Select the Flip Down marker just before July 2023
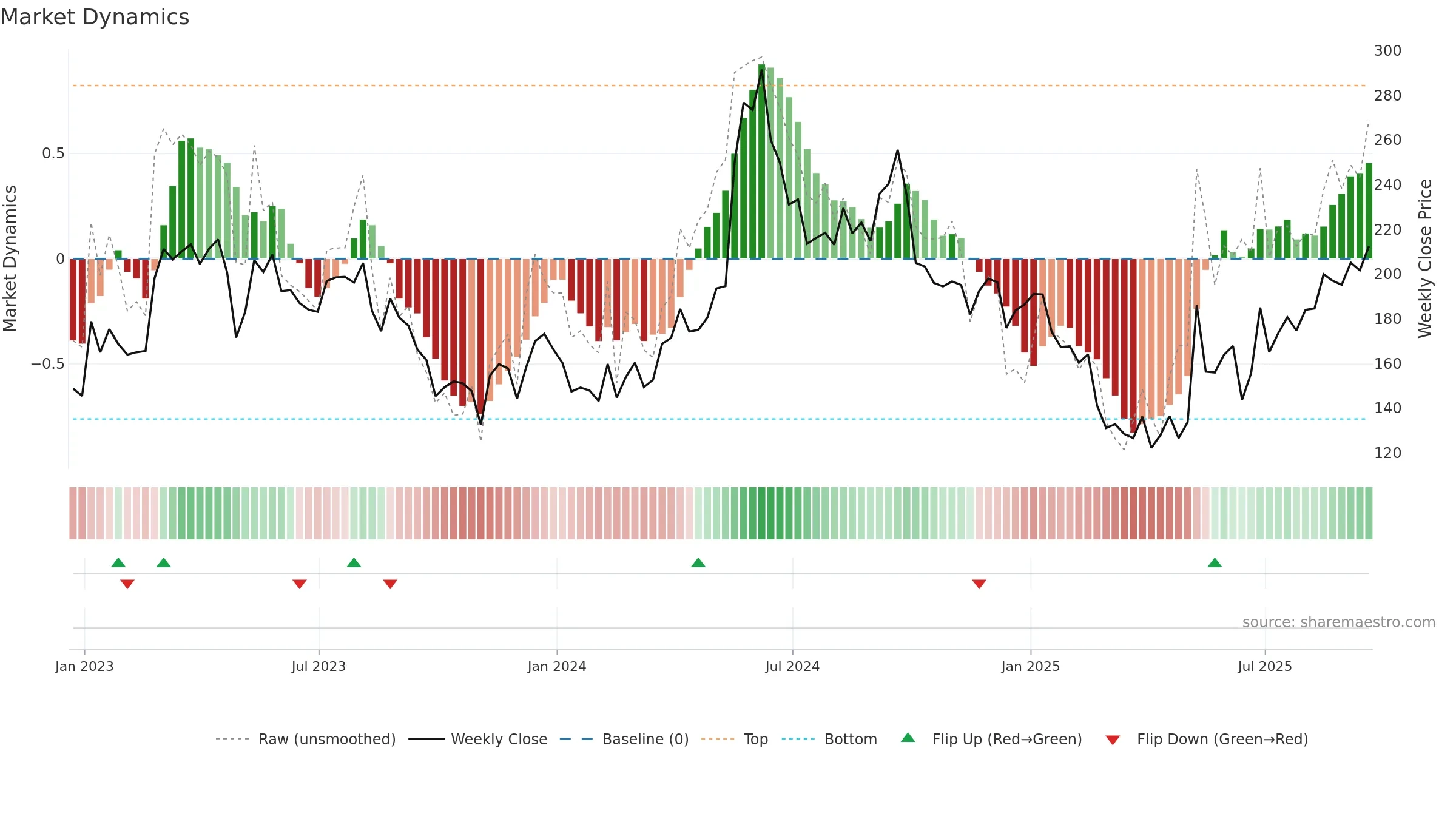 300,584
